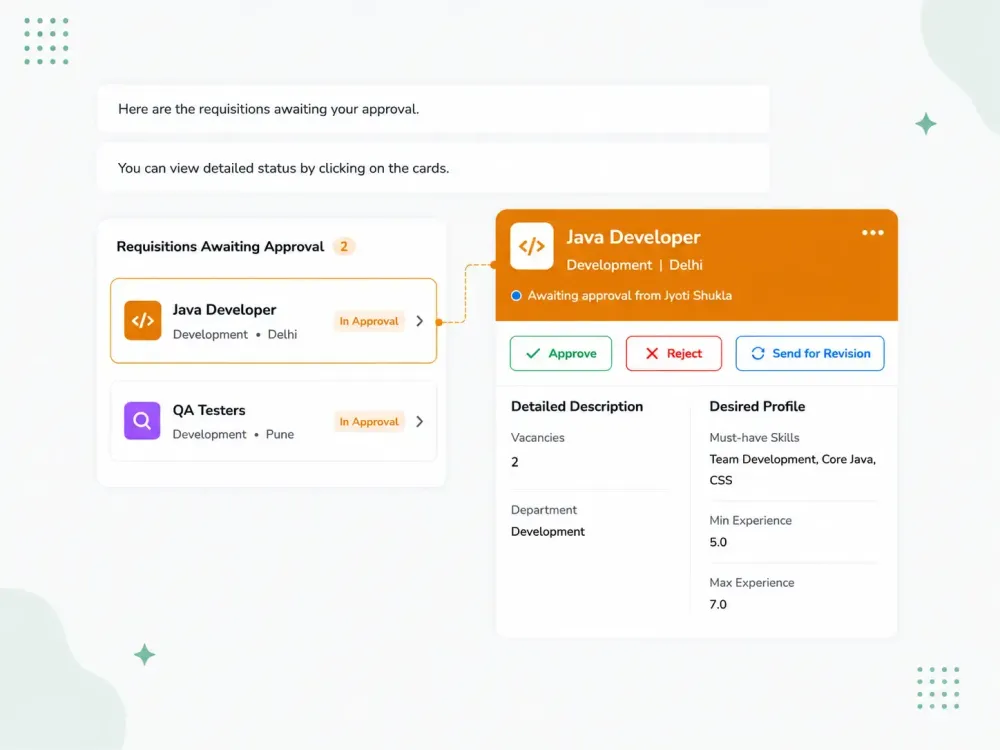
Task: Click the 'Detailed Description' heading
Action: click(577, 406)
